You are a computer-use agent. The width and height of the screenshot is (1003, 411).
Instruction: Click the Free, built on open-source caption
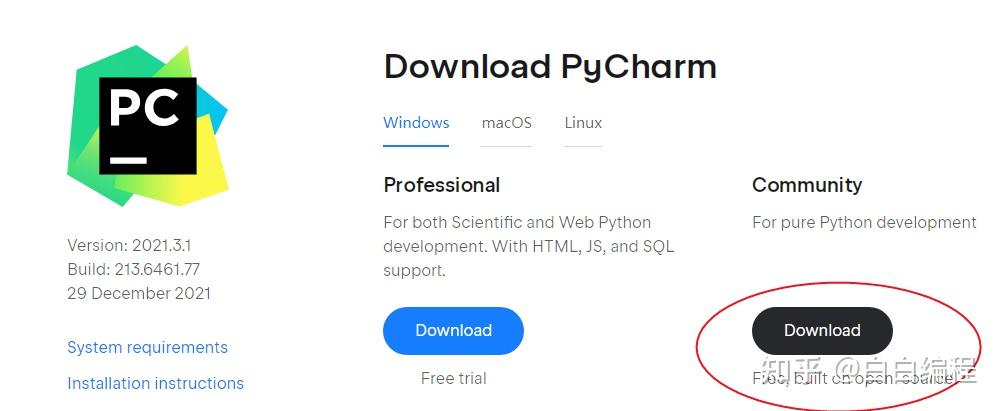click(854, 379)
